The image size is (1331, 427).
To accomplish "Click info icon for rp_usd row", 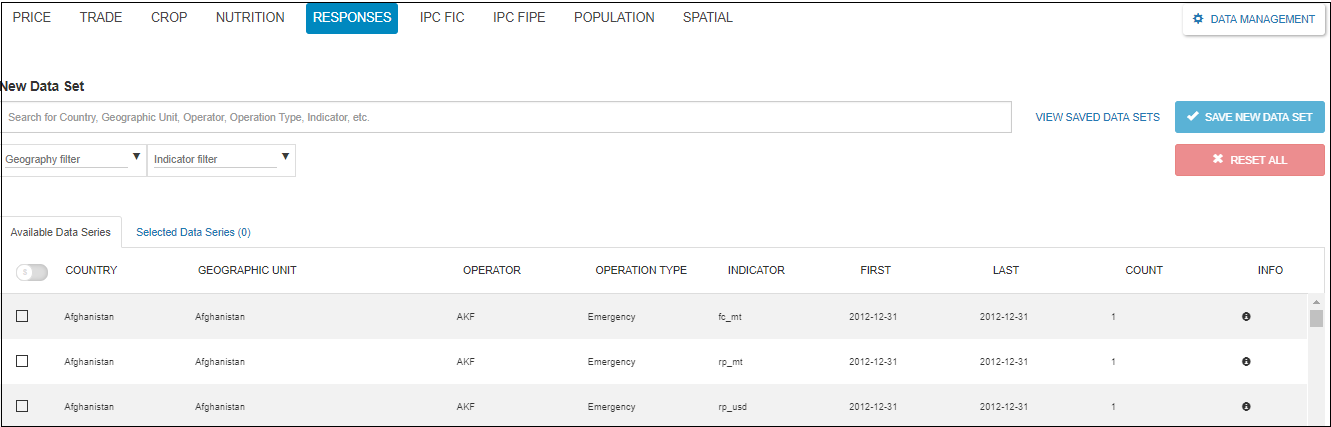I will 1246,407.
